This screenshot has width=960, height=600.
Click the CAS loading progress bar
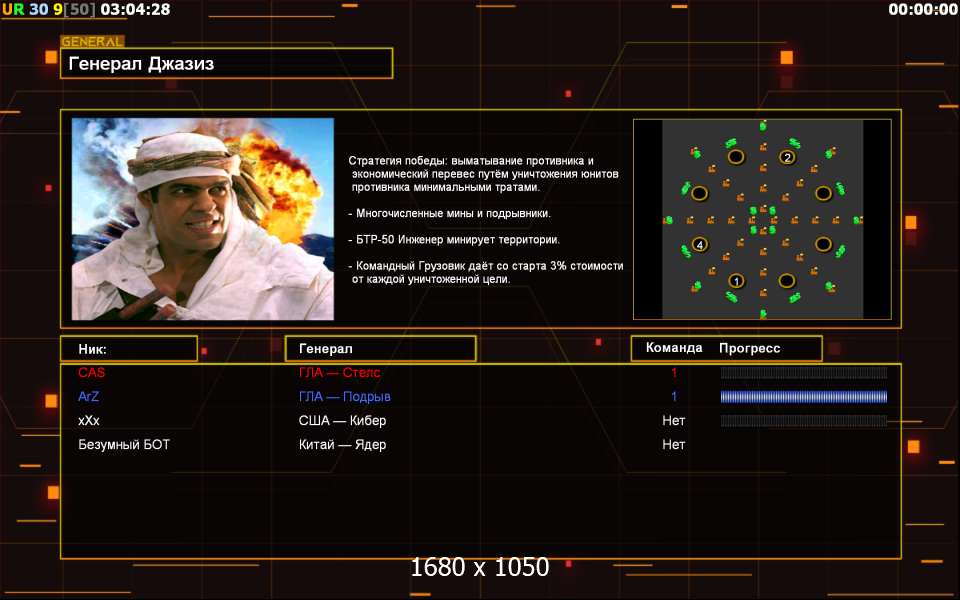[804, 372]
